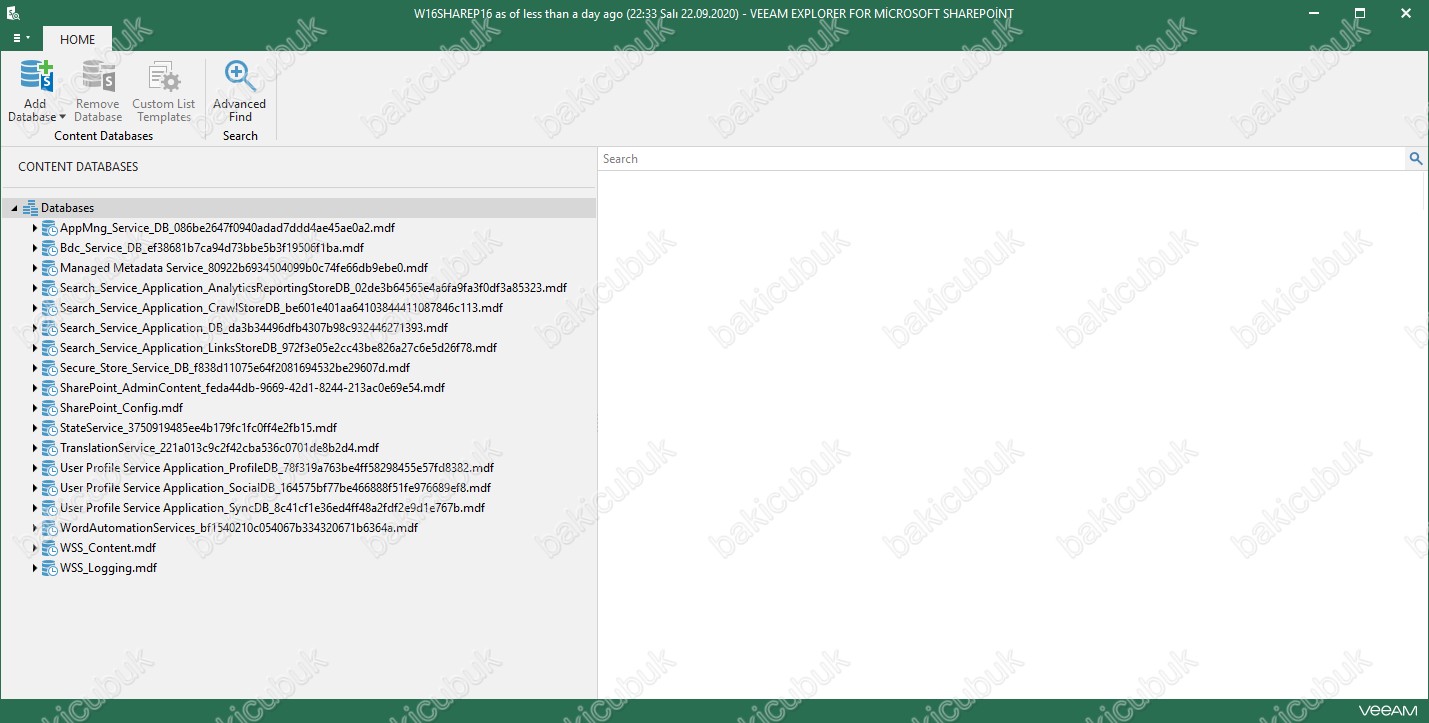Click the CrawlStoreDB database icon
Image resolution: width=1429 pixels, height=723 pixels.
click(49, 308)
